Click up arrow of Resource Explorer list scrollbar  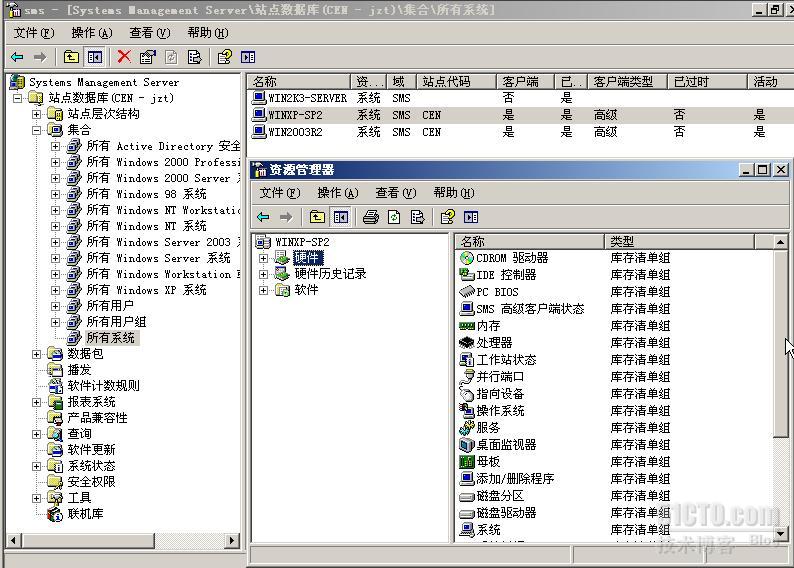pyautogui.click(x=780, y=242)
